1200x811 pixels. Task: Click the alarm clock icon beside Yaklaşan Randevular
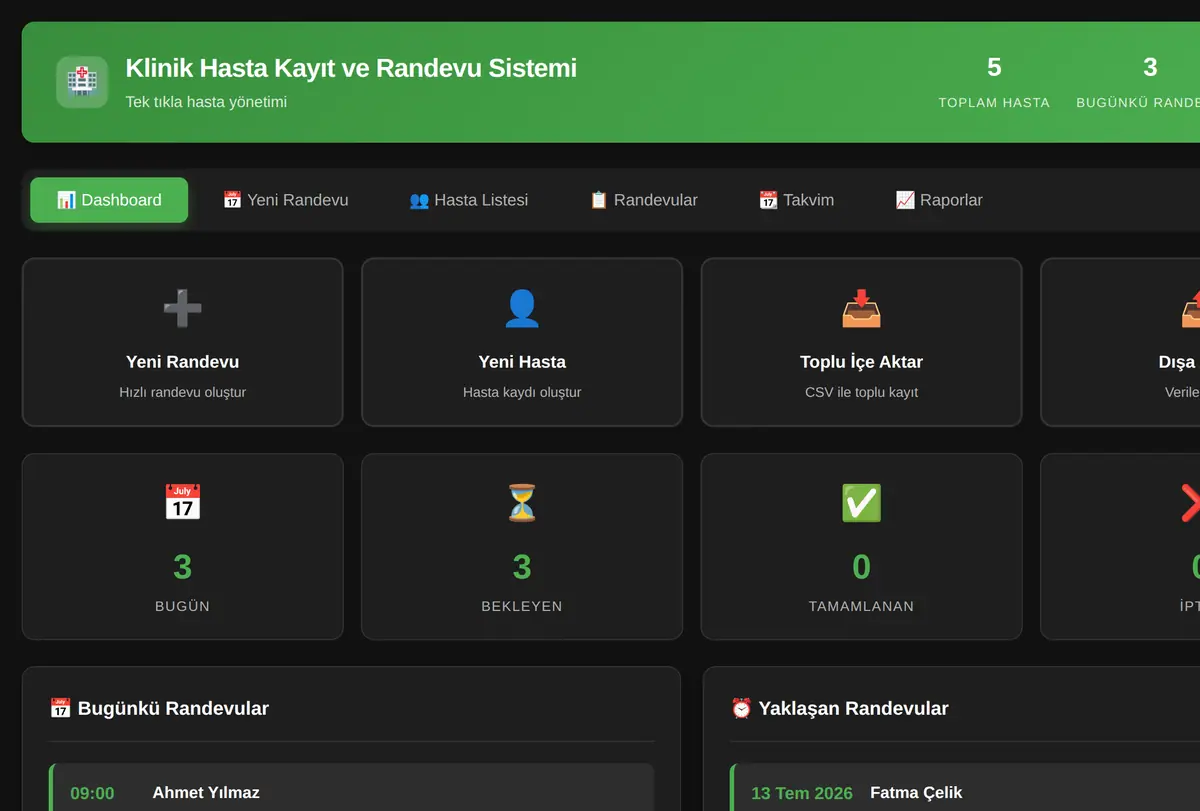[x=741, y=708]
